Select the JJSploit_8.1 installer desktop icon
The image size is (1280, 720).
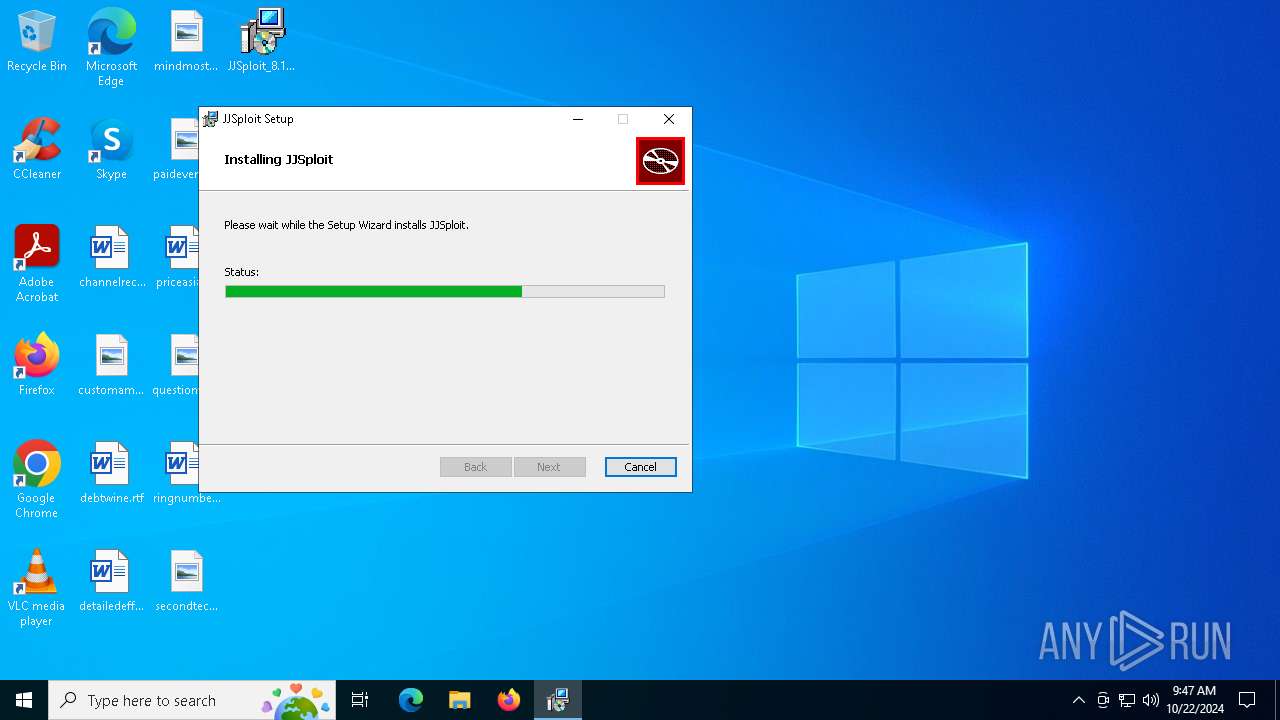[262, 41]
